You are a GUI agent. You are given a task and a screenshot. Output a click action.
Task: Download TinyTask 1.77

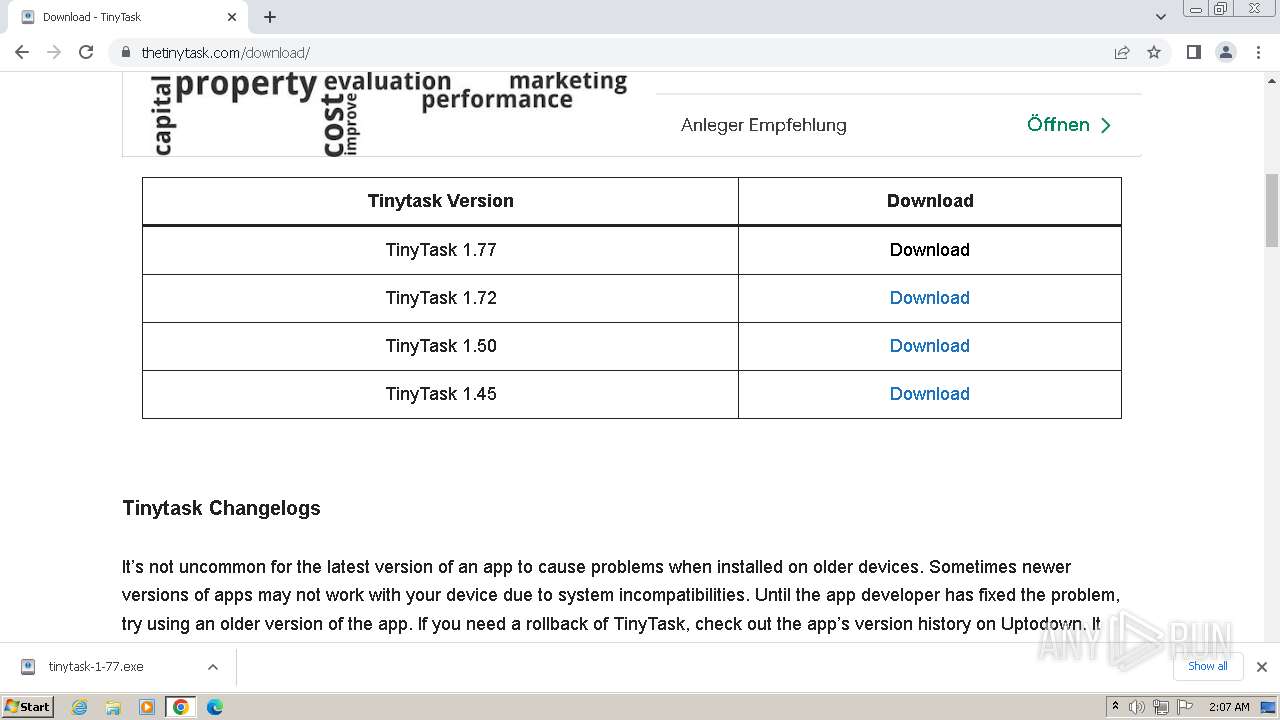(929, 250)
